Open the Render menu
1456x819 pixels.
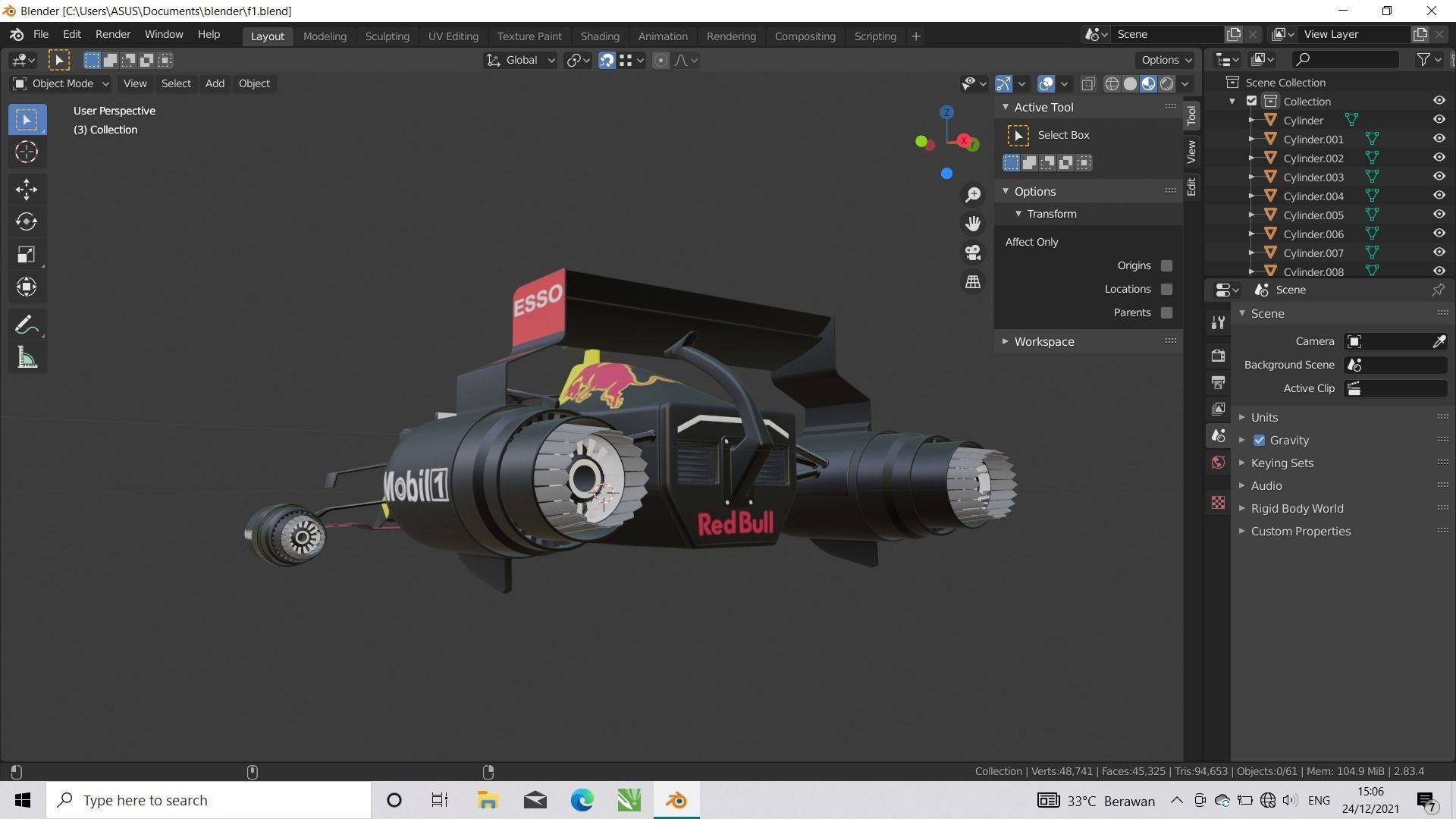point(113,35)
